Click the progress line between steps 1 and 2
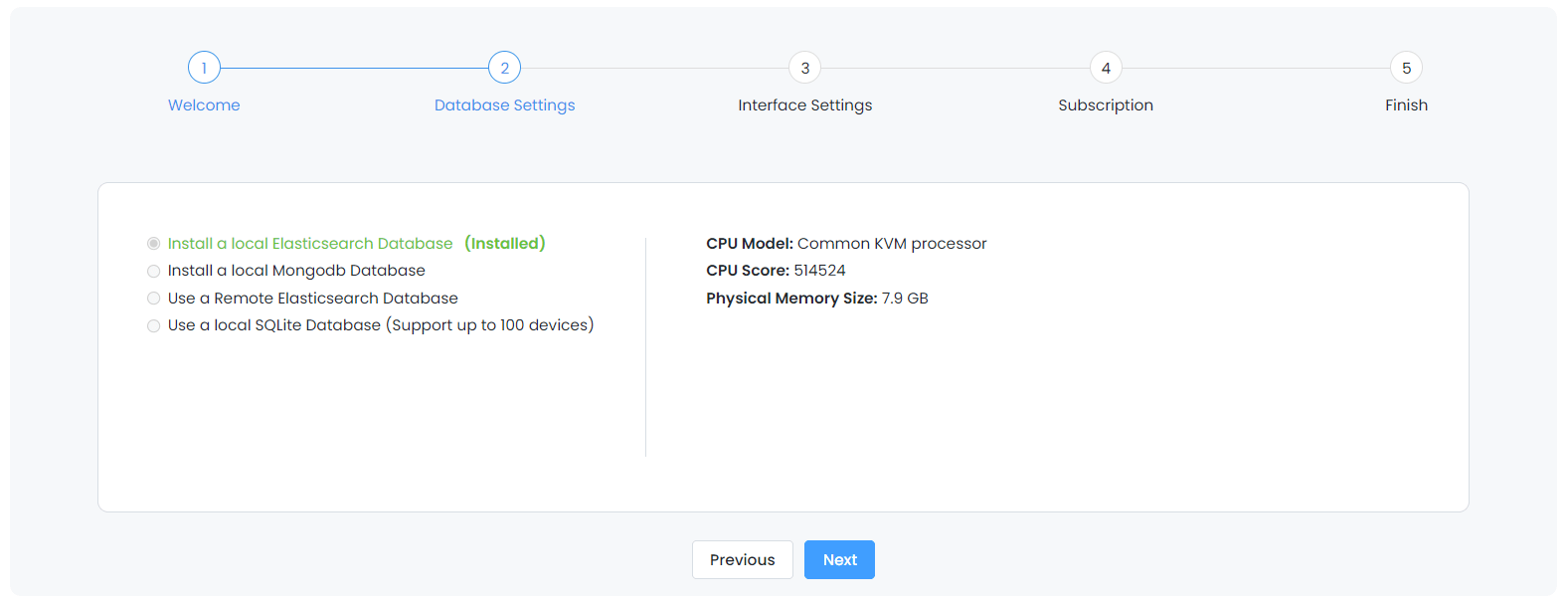Viewport: 1568px width, 607px height. click(354, 67)
